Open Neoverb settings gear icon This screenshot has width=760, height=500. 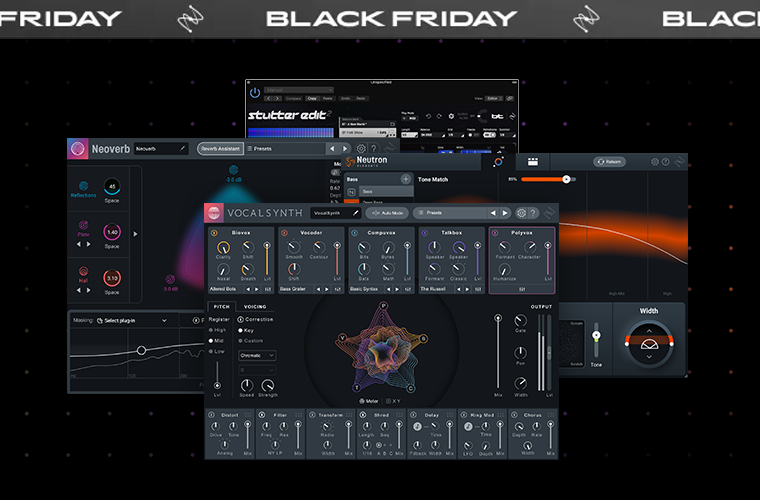[x=361, y=148]
